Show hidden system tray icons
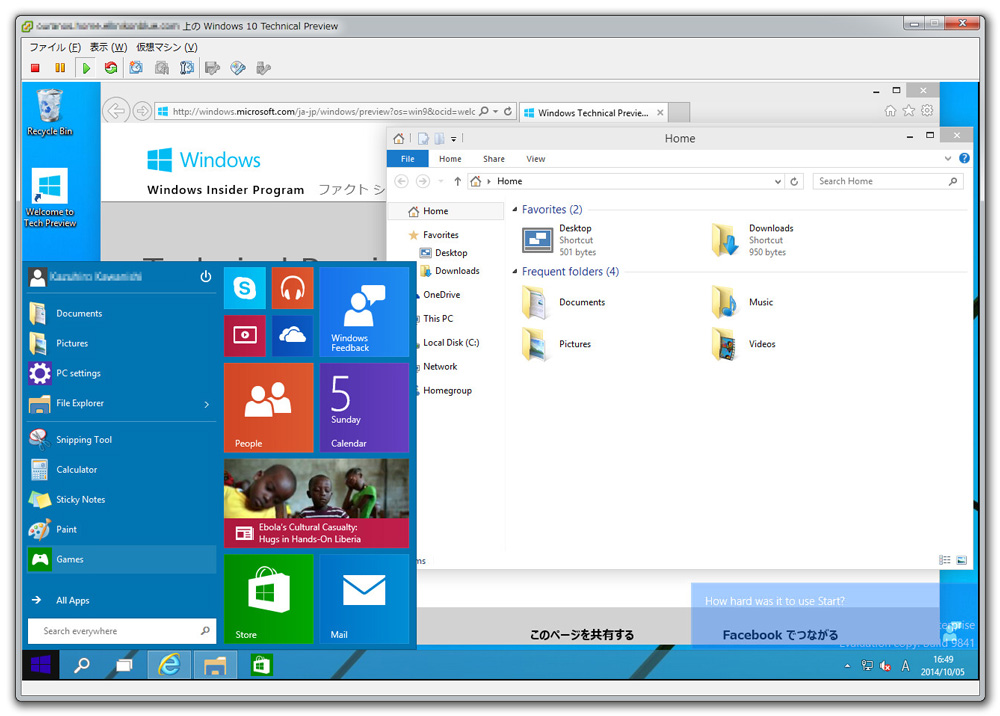Screen dimensions: 1000x716 click(847, 666)
